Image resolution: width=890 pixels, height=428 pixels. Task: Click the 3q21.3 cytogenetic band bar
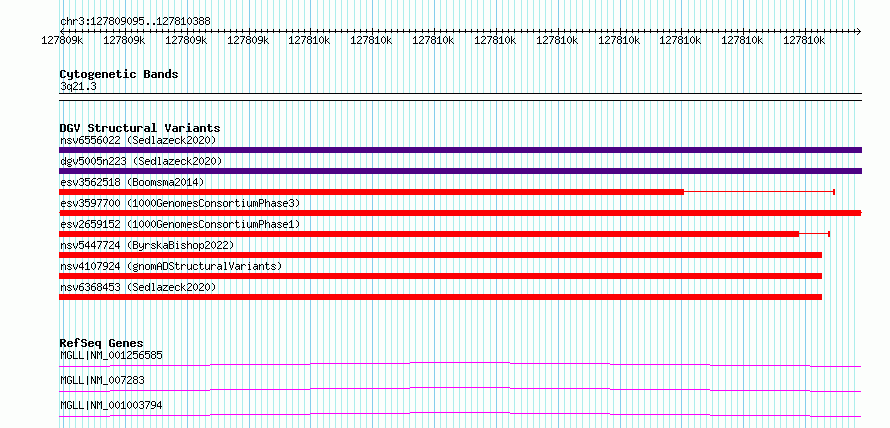tap(460, 97)
